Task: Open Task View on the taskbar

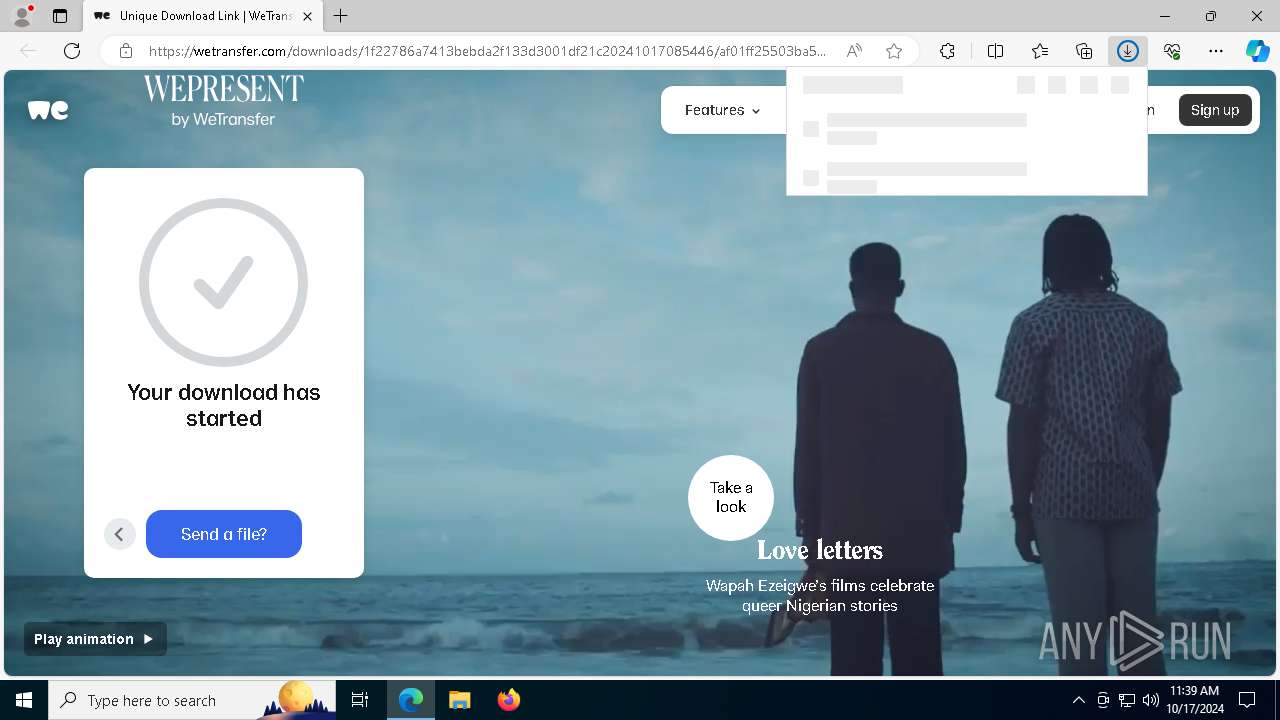Action: 360,700
